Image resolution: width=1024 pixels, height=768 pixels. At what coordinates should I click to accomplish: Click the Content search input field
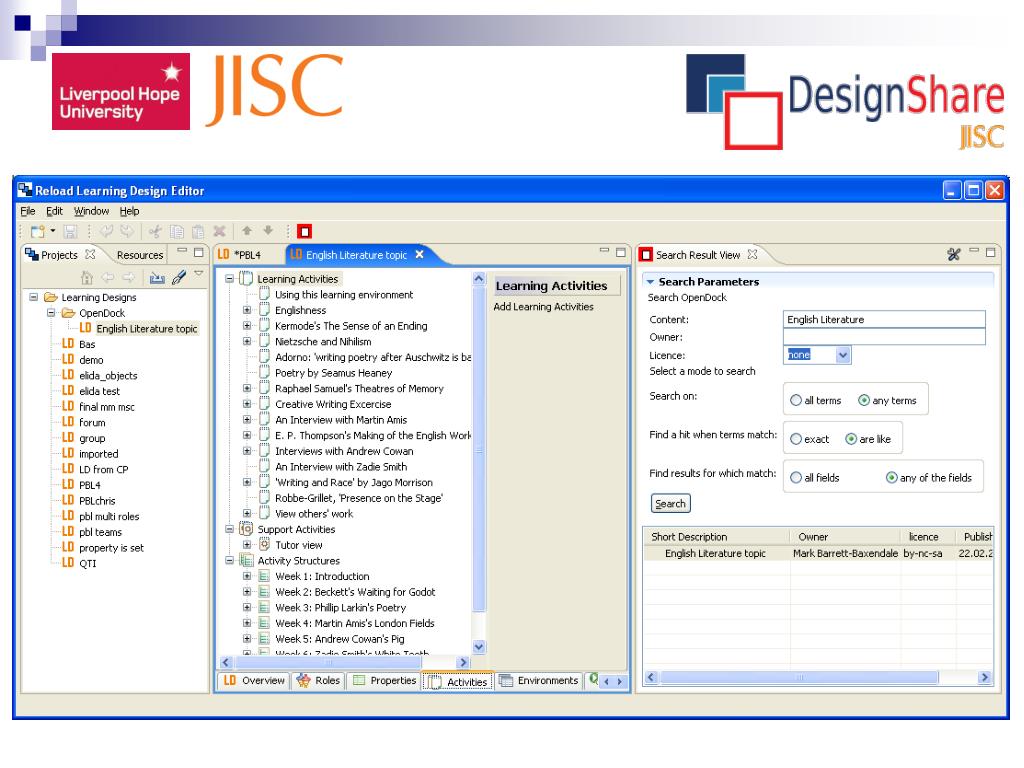click(884, 319)
